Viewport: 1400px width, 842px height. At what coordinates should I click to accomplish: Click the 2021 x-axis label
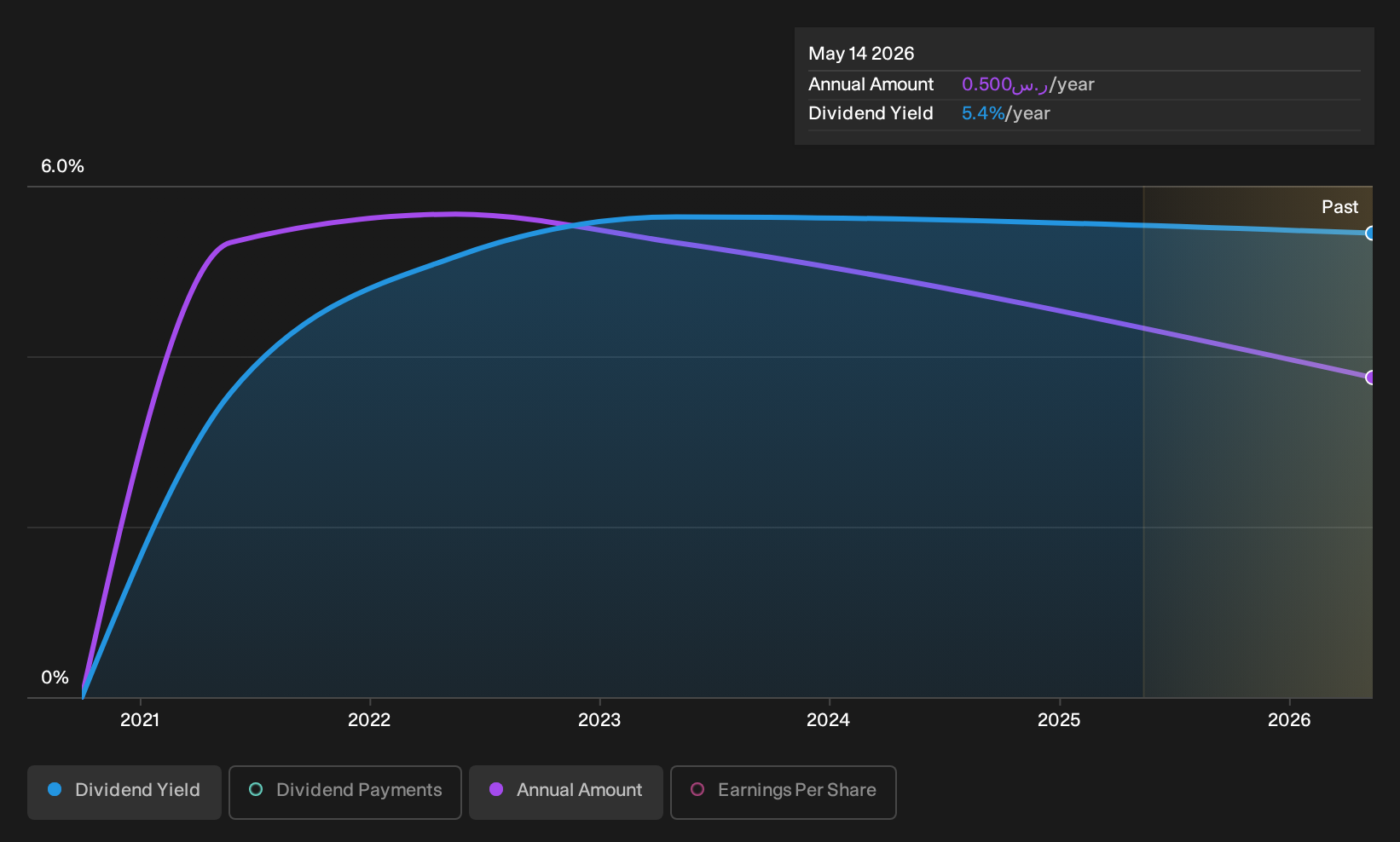point(140,720)
